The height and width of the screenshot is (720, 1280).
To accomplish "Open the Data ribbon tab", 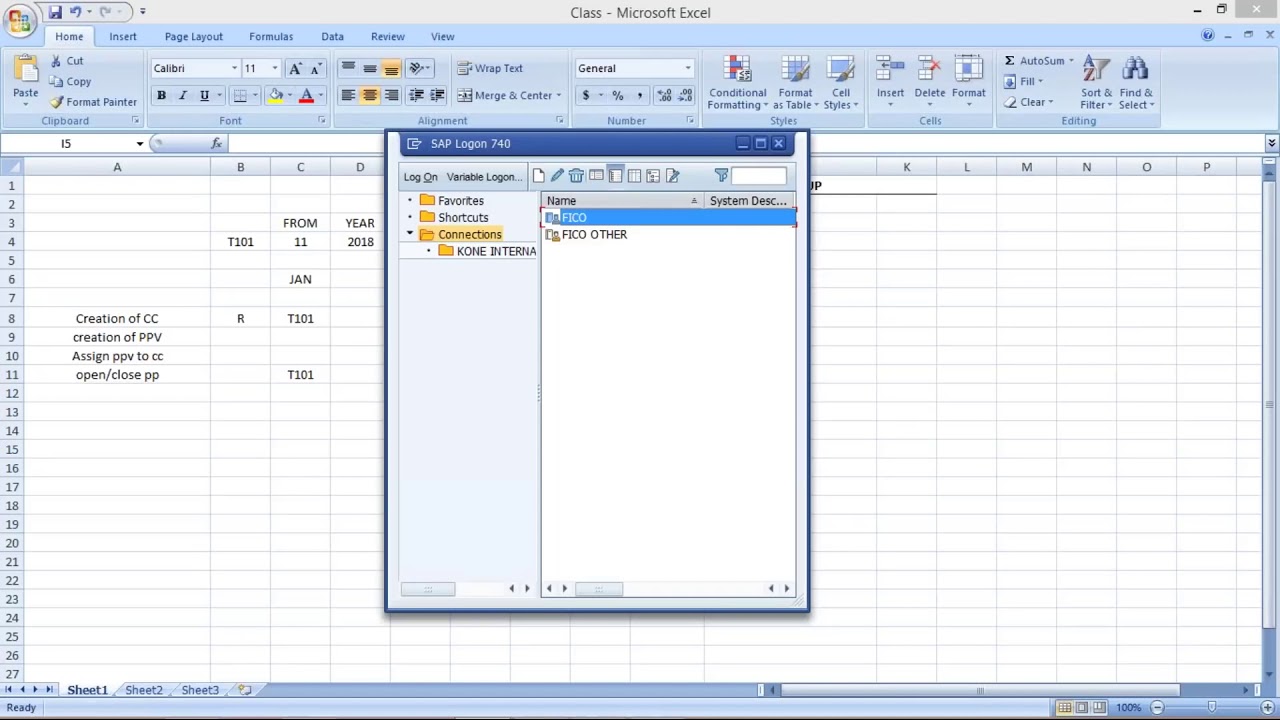I will pyautogui.click(x=332, y=36).
